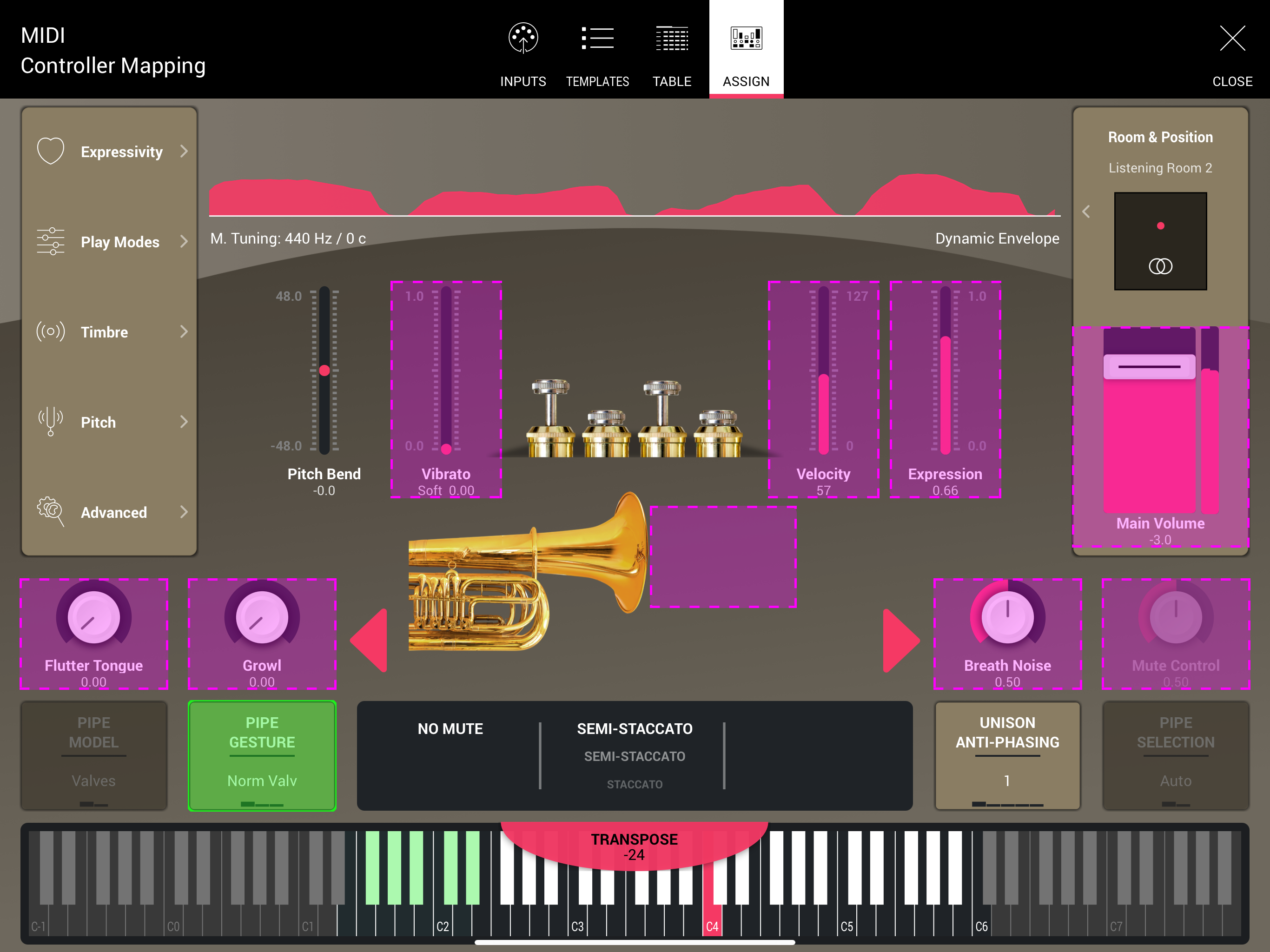Expand the Play Modes section chevron
The height and width of the screenshot is (952, 1270).
click(x=184, y=241)
